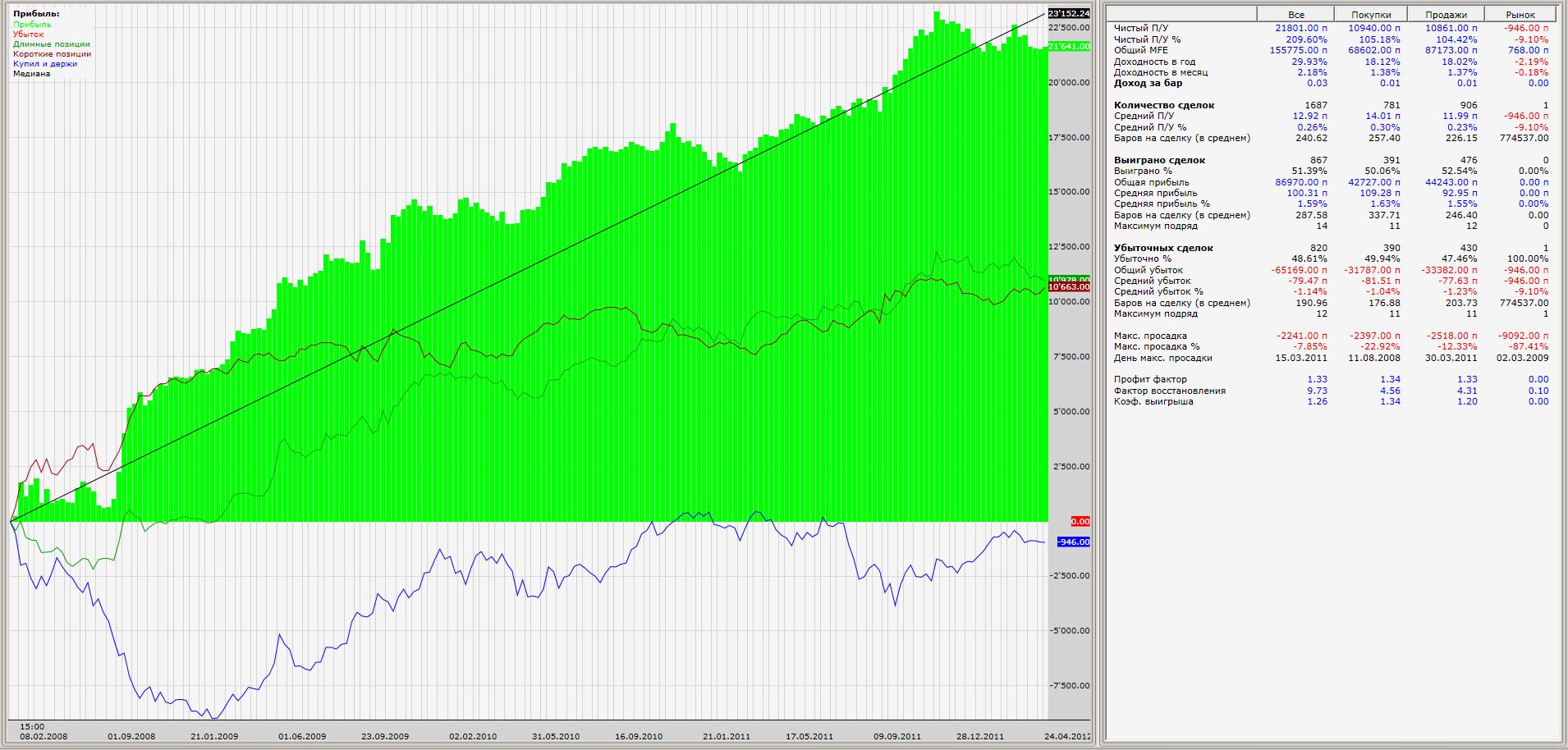Screen dimensions: 1568x750
Task: Click the "Общая прибыль" row label
Action: coord(1151,182)
